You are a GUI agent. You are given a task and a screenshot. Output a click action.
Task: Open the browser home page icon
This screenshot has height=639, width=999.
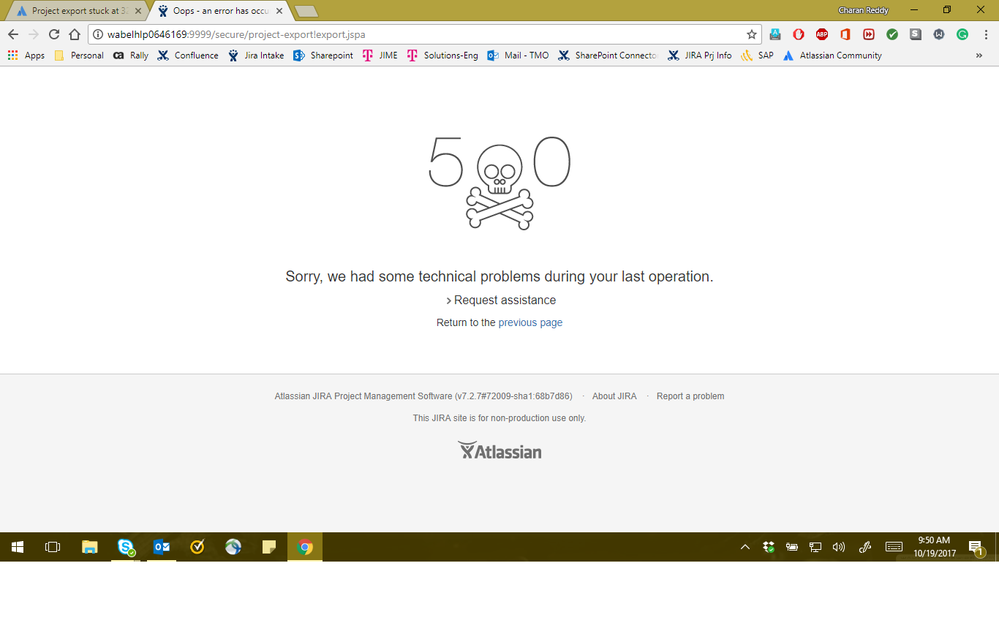[x=75, y=34]
